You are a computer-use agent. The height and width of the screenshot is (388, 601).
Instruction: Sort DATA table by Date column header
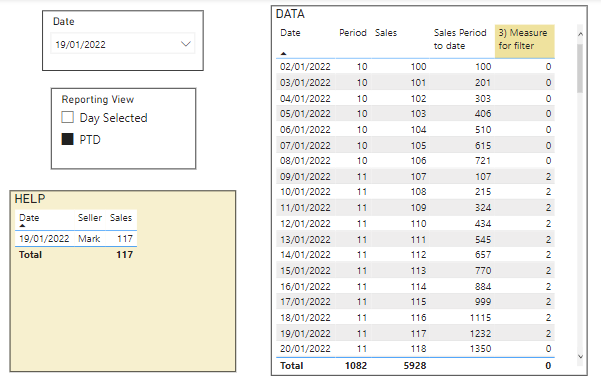pos(290,33)
